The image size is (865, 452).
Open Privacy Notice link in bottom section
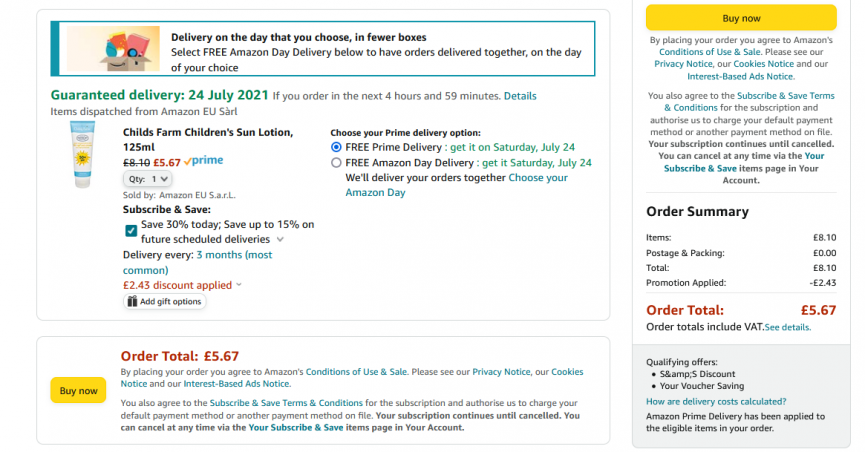(501, 372)
